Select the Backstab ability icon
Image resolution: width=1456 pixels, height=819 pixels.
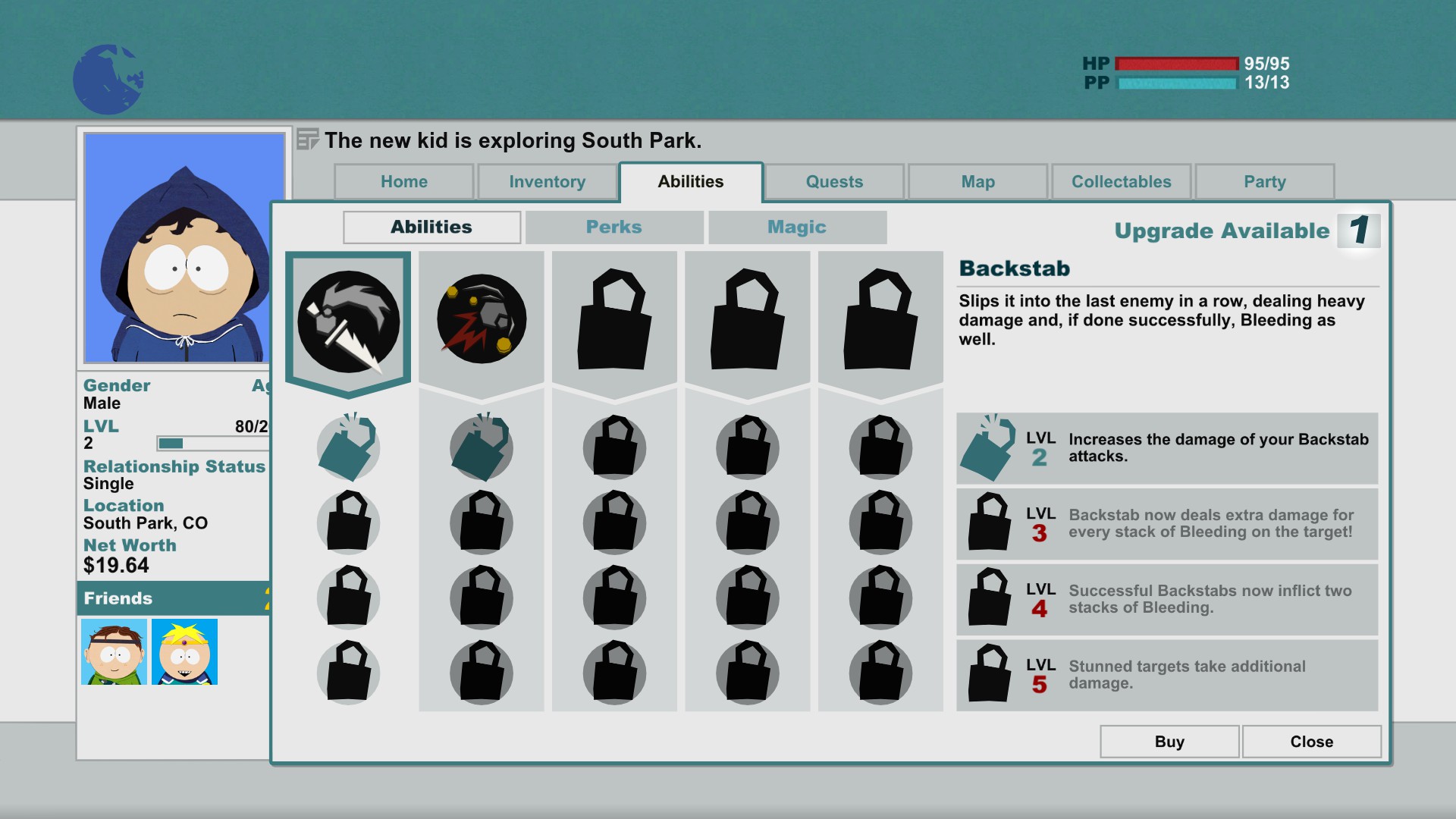pos(348,322)
